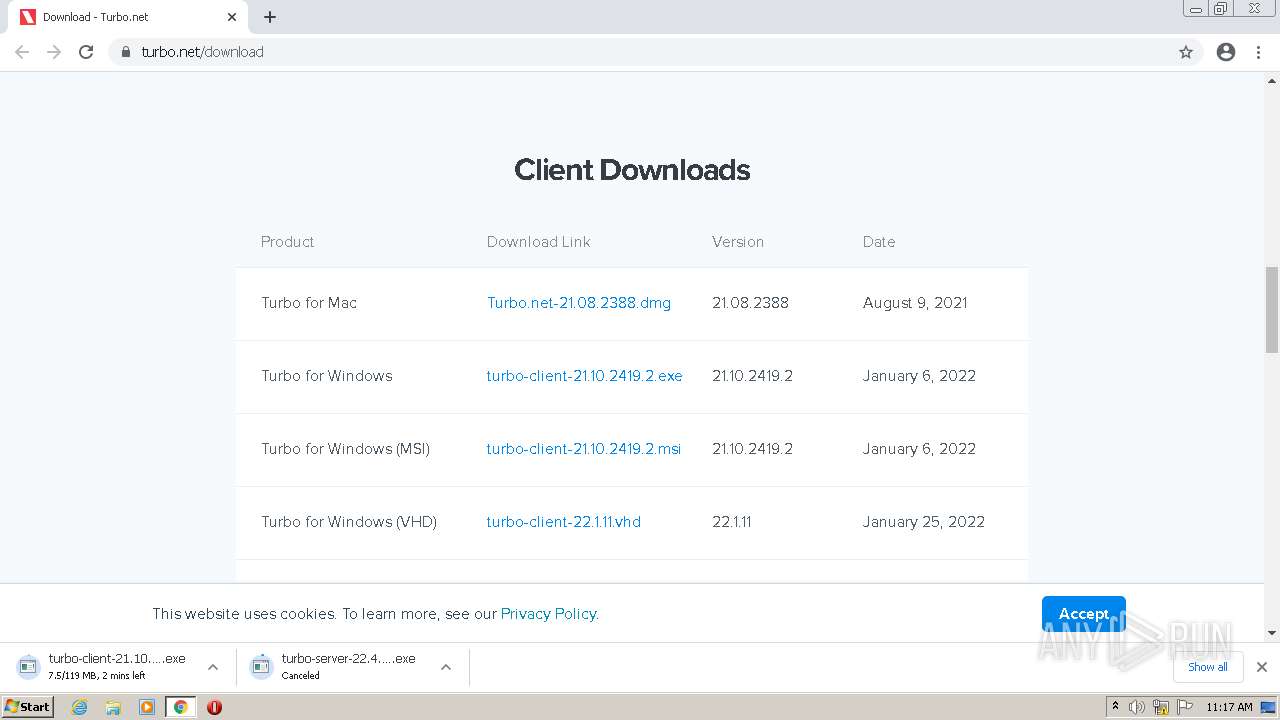Expand options for canceled turbo-server download
Screen dimensions: 1280x720
point(446,667)
